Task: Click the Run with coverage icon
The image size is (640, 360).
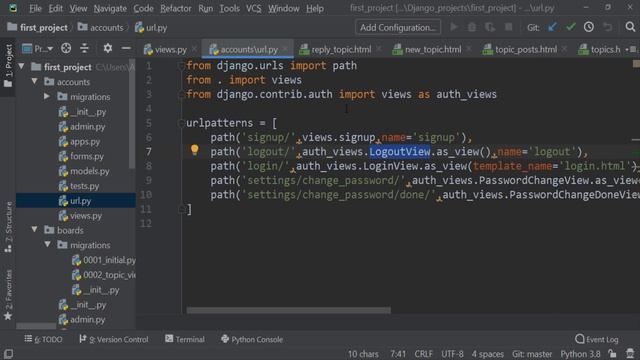Action: [490, 27]
